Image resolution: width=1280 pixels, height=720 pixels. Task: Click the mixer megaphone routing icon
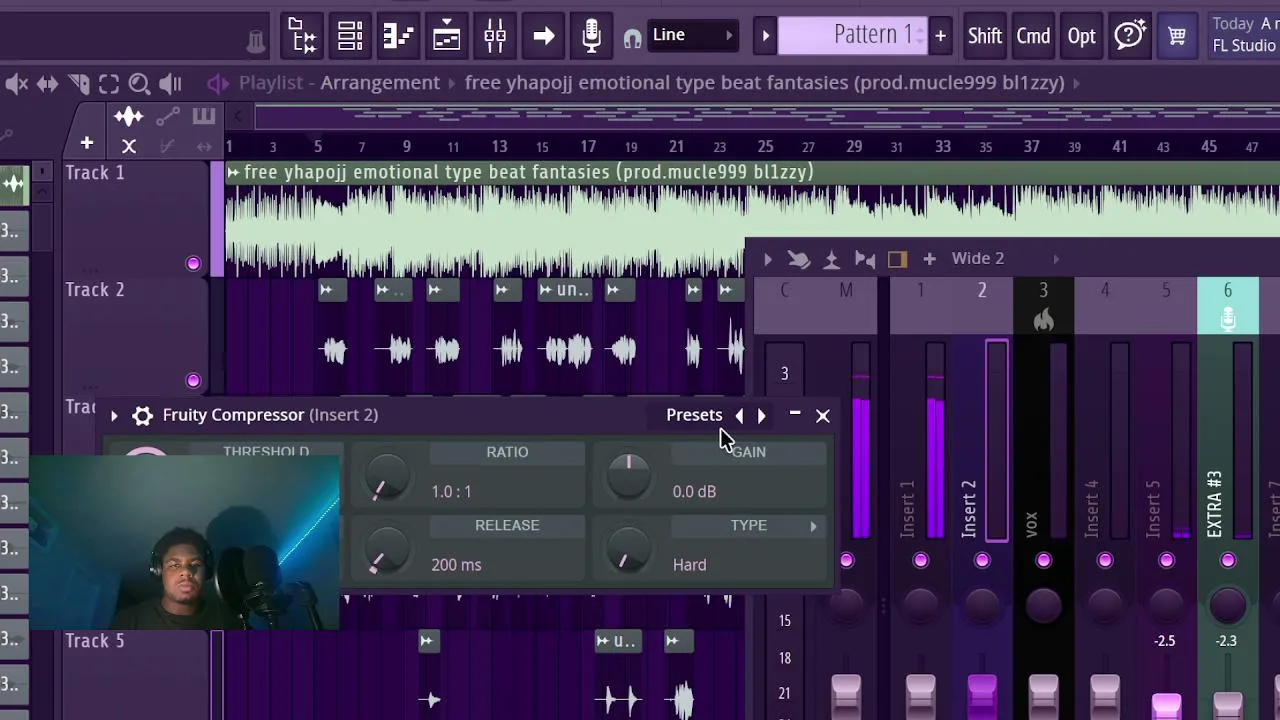[865, 259]
